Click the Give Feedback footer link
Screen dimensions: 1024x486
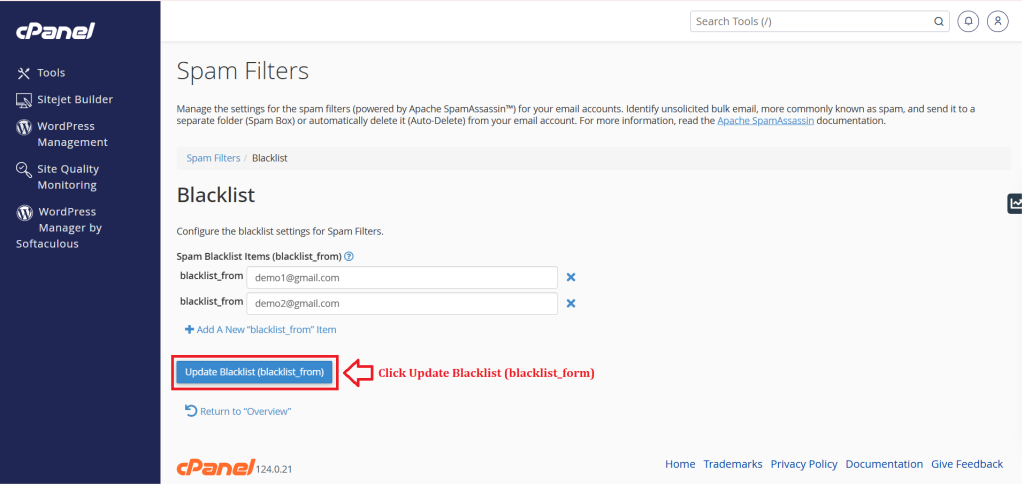coord(967,464)
